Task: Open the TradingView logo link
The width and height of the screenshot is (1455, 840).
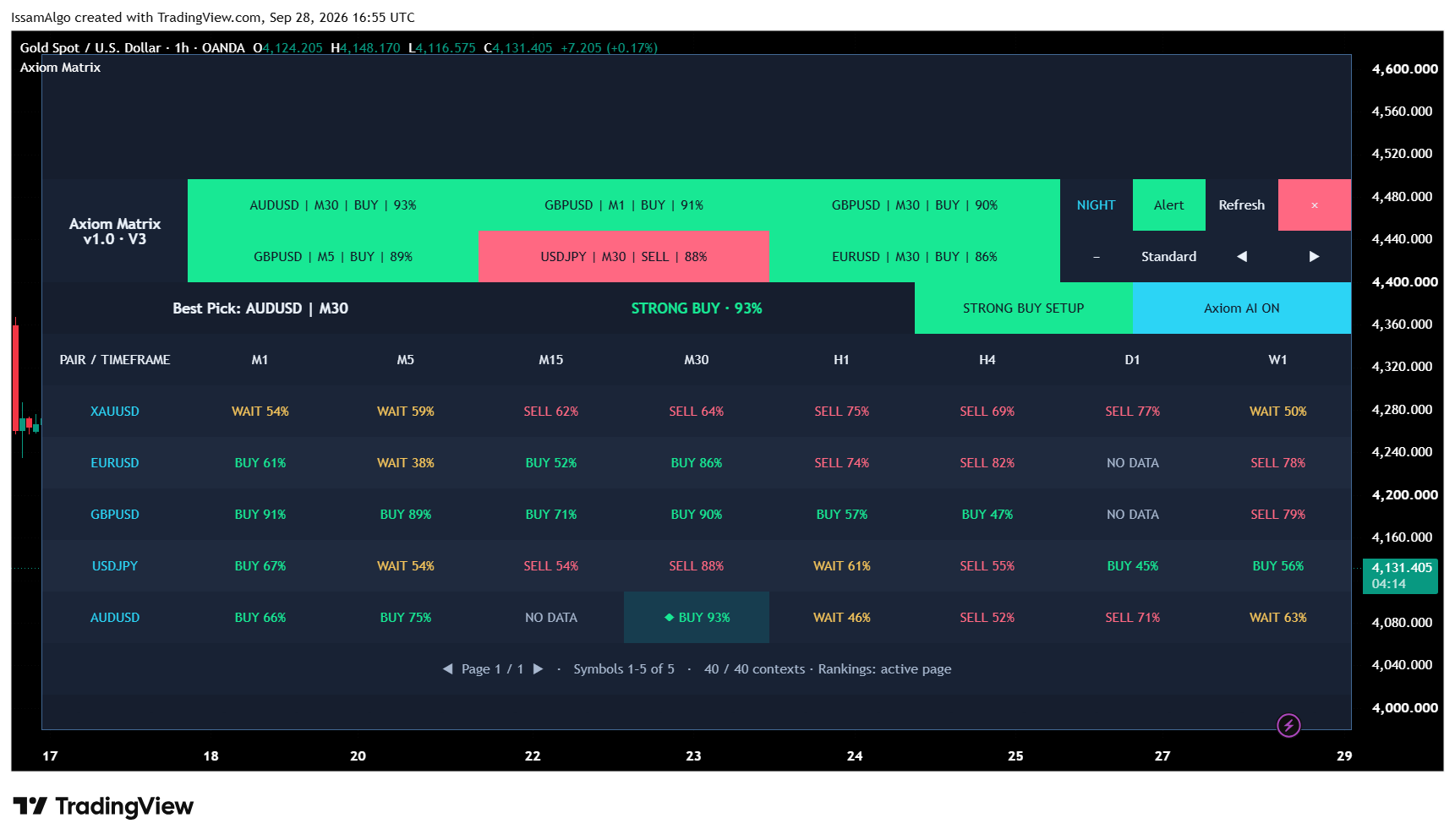Action: [103, 806]
